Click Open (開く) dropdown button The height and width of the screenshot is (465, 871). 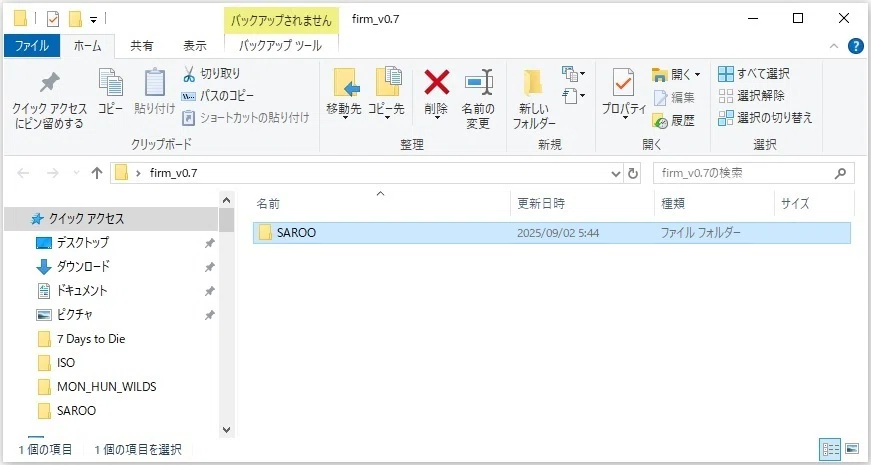676,74
